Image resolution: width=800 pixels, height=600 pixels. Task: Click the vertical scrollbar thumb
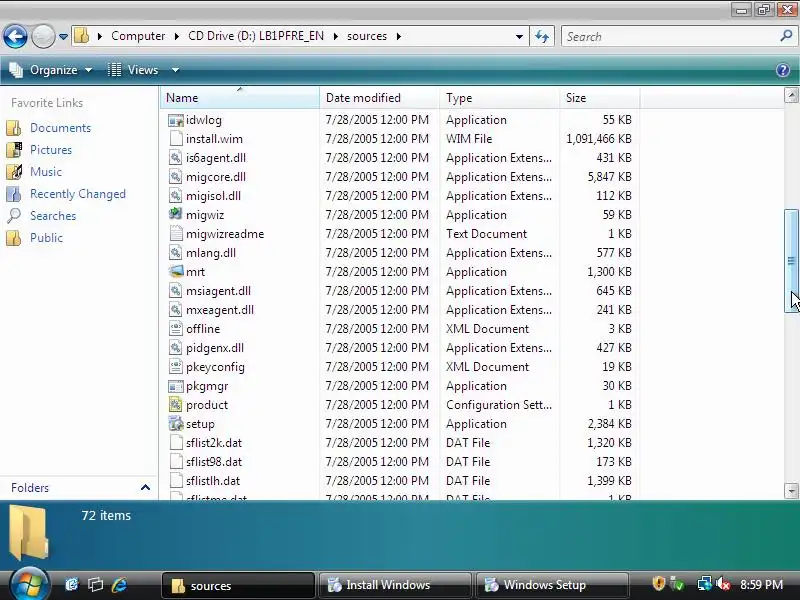791,261
